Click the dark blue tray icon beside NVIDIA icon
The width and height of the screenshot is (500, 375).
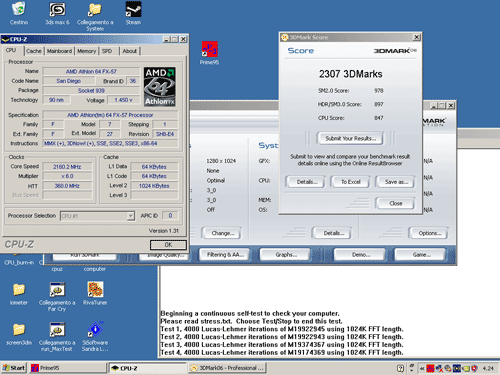tap(457, 368)
